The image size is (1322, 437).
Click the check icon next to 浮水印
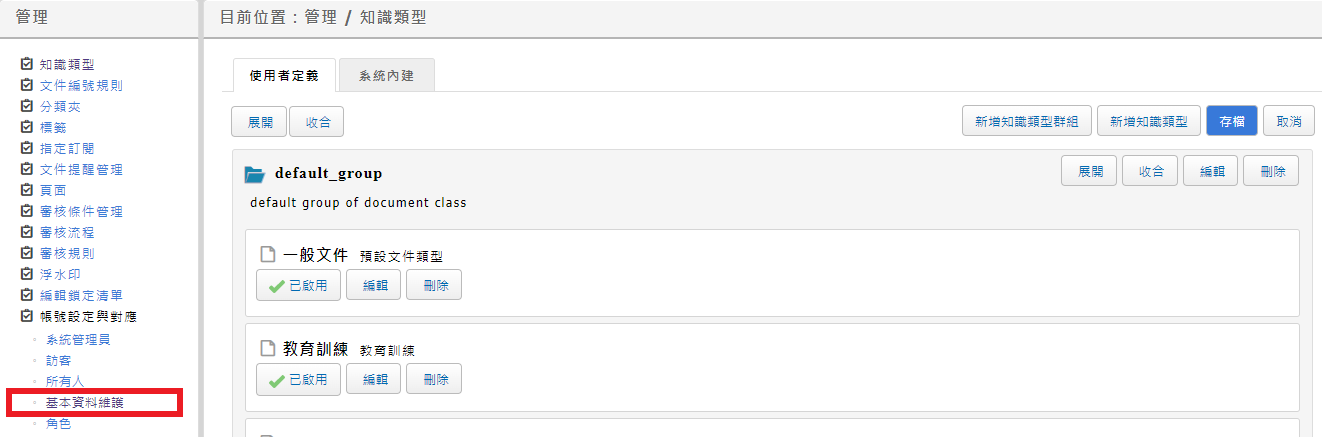pyautogui.click(x=27, y=274)
